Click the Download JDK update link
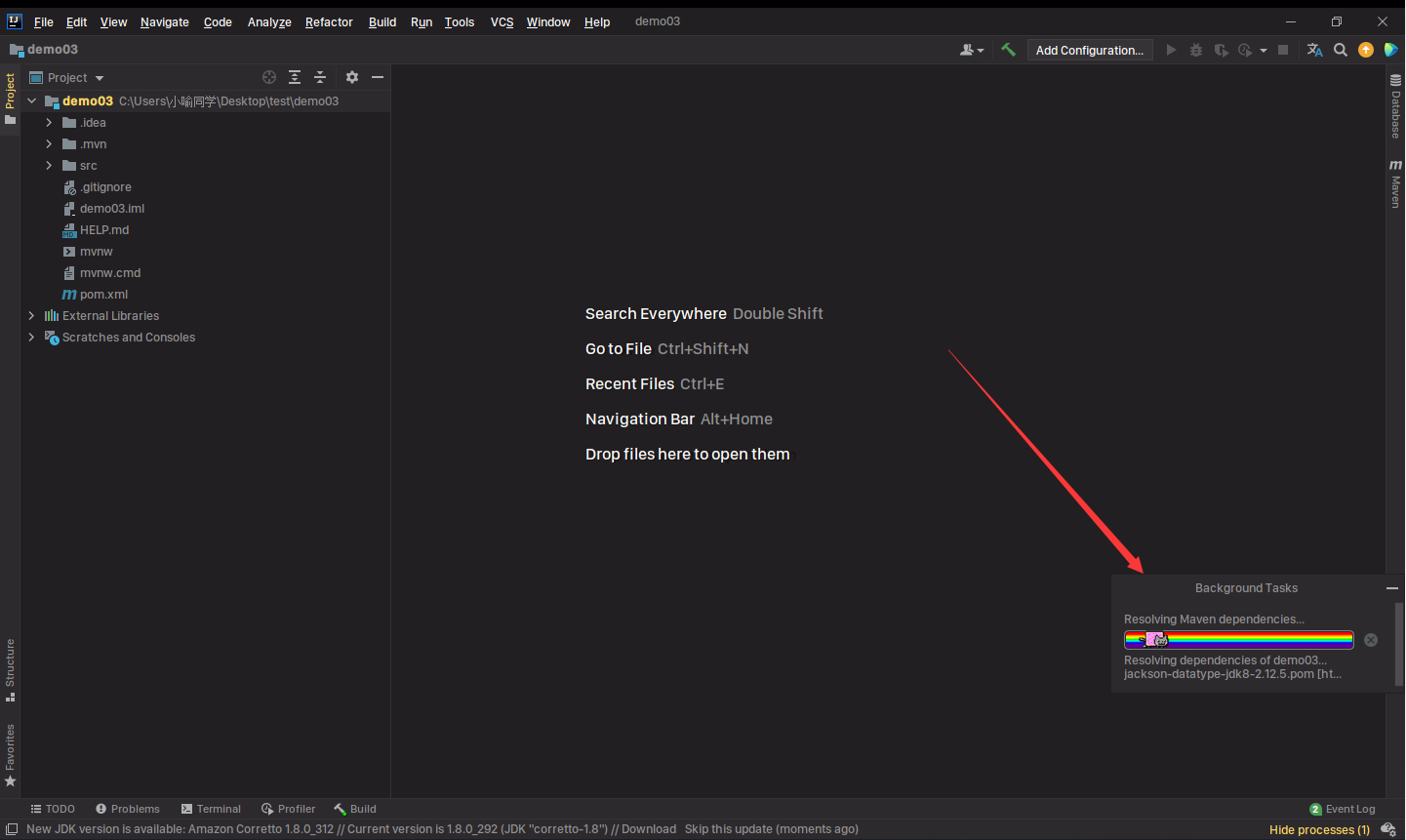The width and height of the screenshot is (1406, 840). click(x=649, y=829)
